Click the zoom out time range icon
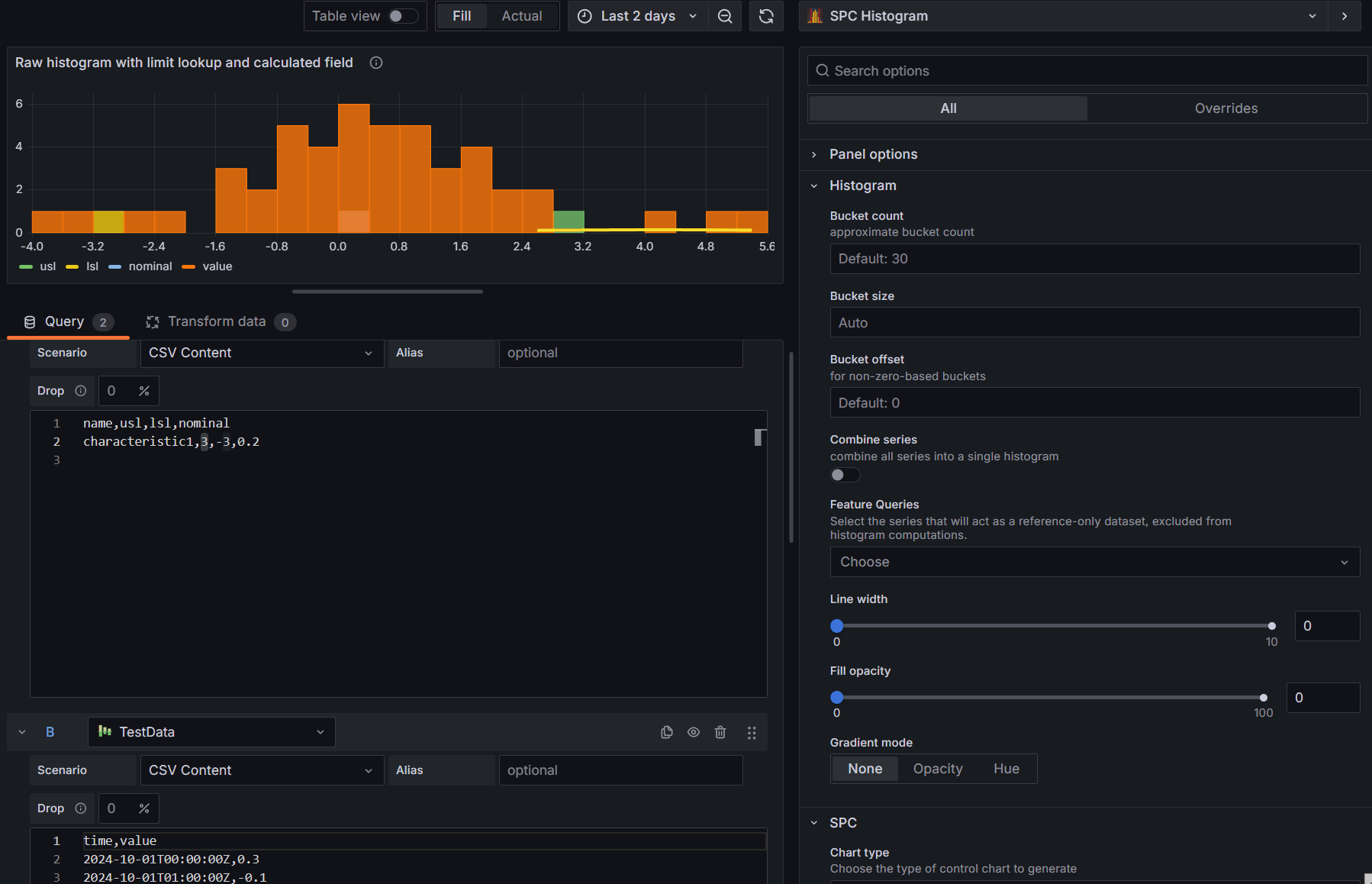The width and height of the screenshot is (1372, 884). [x=725, y=16]
